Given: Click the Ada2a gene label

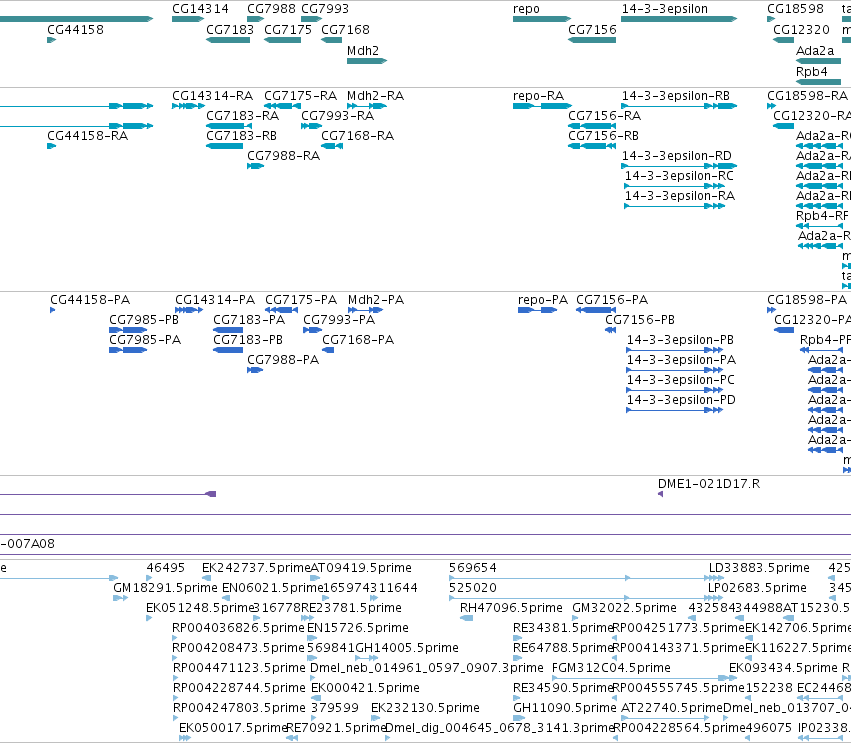Looking at the screenshot, I should (815, 50).
